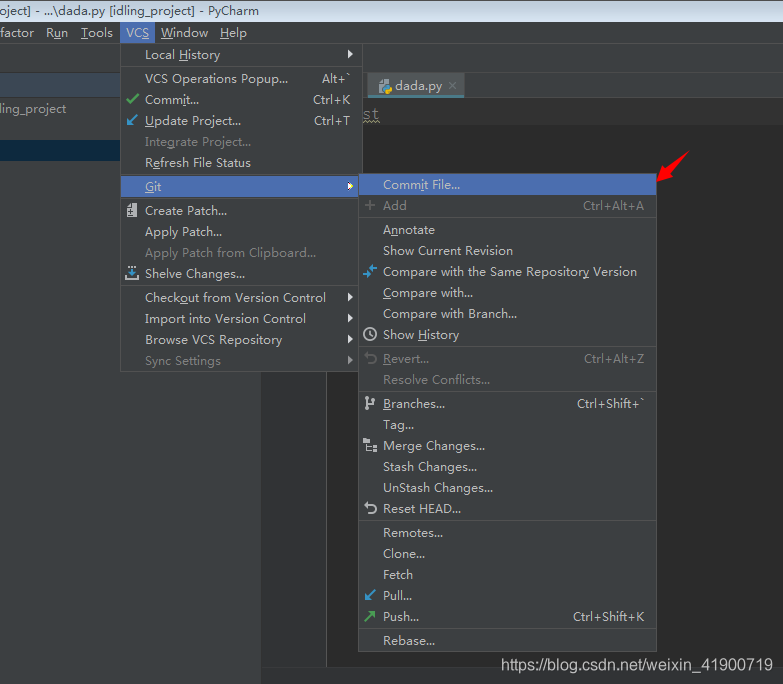This screenshot has width=783, height=684.
Task: Click Refresh File Status
Action: pos(241,163)
